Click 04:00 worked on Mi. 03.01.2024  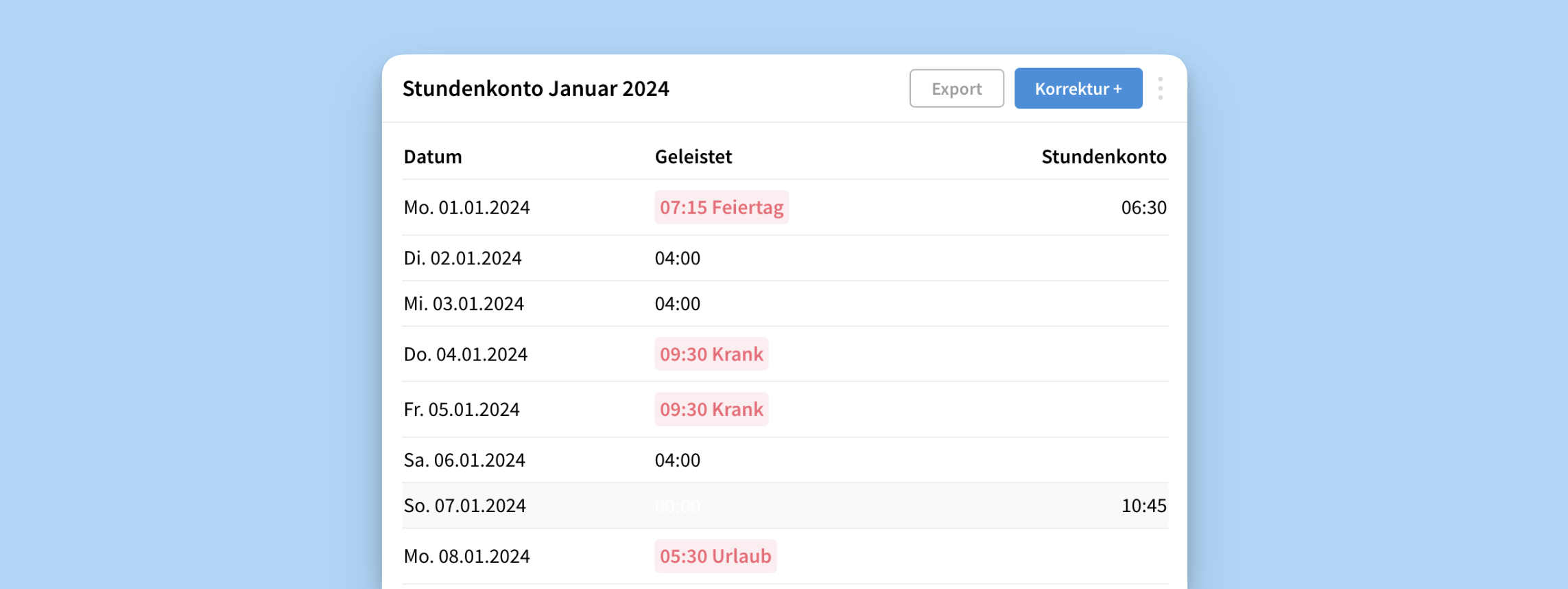point(677,303)
